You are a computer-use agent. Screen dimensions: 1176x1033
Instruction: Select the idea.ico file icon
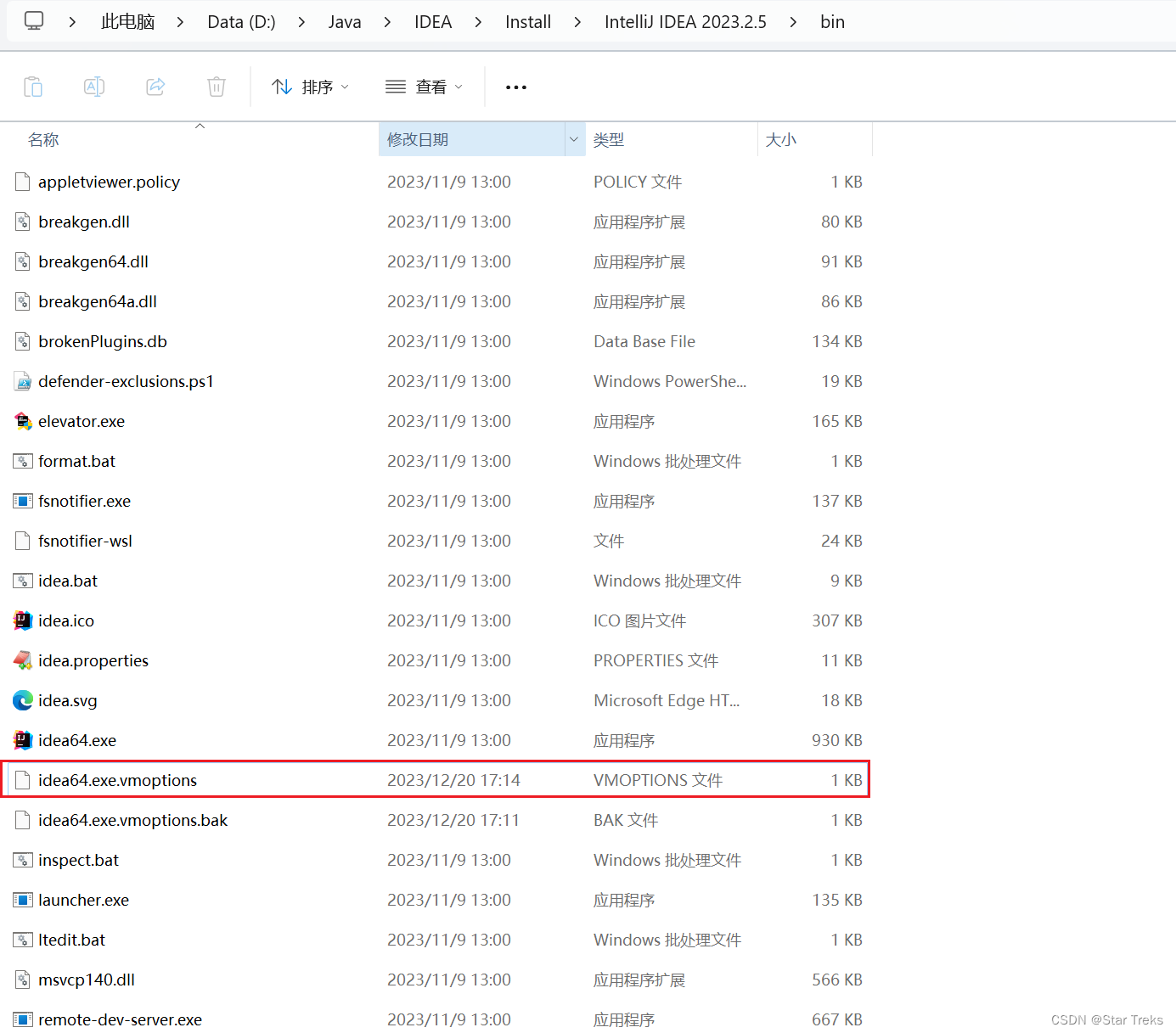click(x=23, y=620)
